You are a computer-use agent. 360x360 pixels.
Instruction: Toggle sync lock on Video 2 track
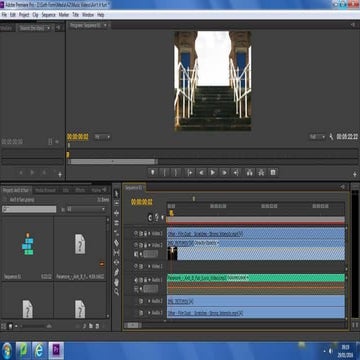(141, 245)
